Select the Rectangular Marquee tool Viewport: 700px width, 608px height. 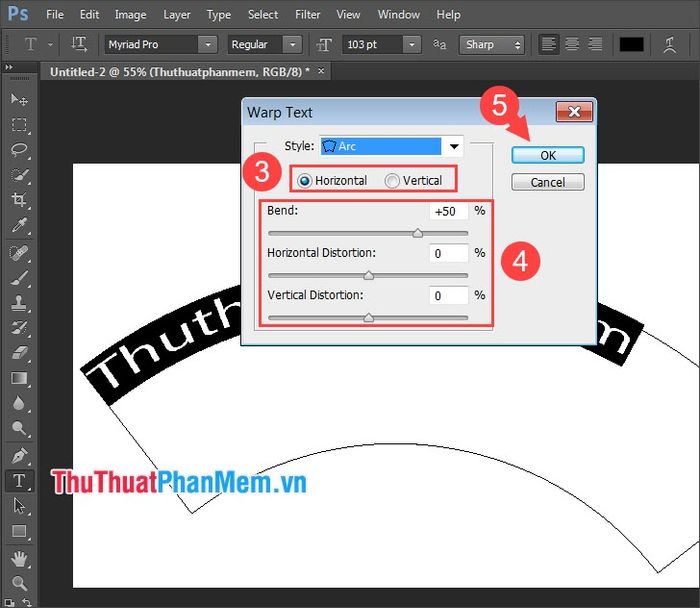pos(19,125)
